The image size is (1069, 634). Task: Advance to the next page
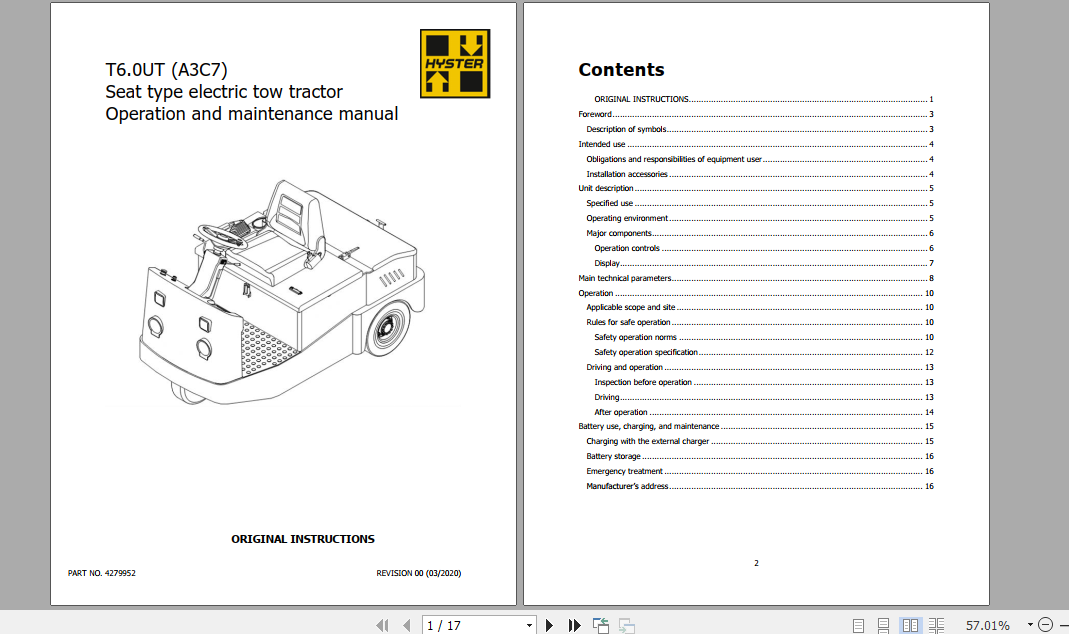(x=551, y=625)
